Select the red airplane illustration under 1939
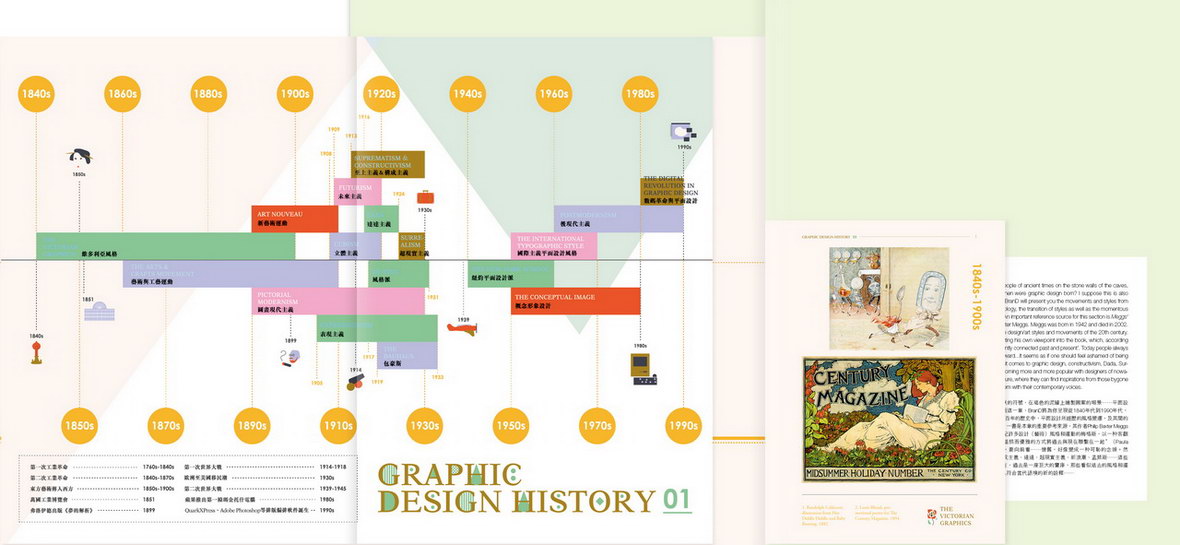Screen dimensions: 1180x545 coord(461,328)
